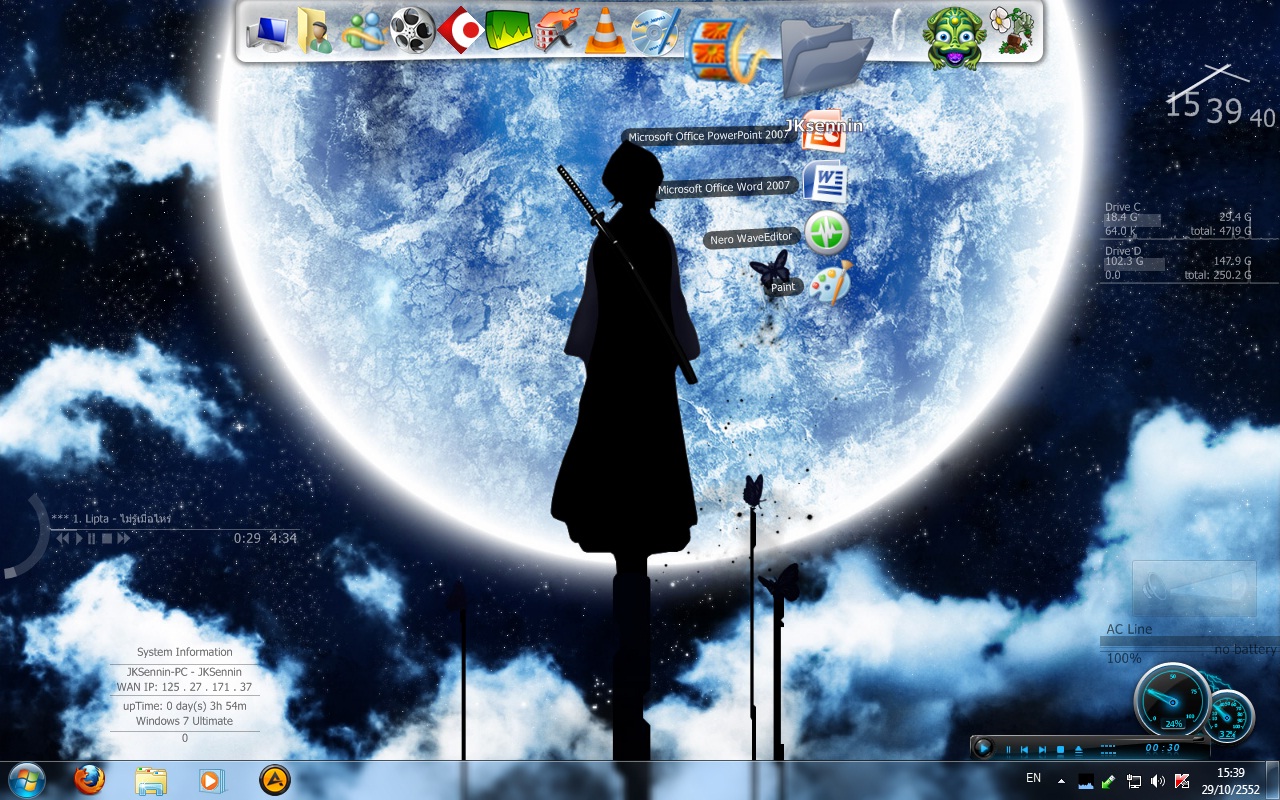Launch VLC media player cone in the dock
This screenshot has width=1280, height=800.
(x=605, y=30)
